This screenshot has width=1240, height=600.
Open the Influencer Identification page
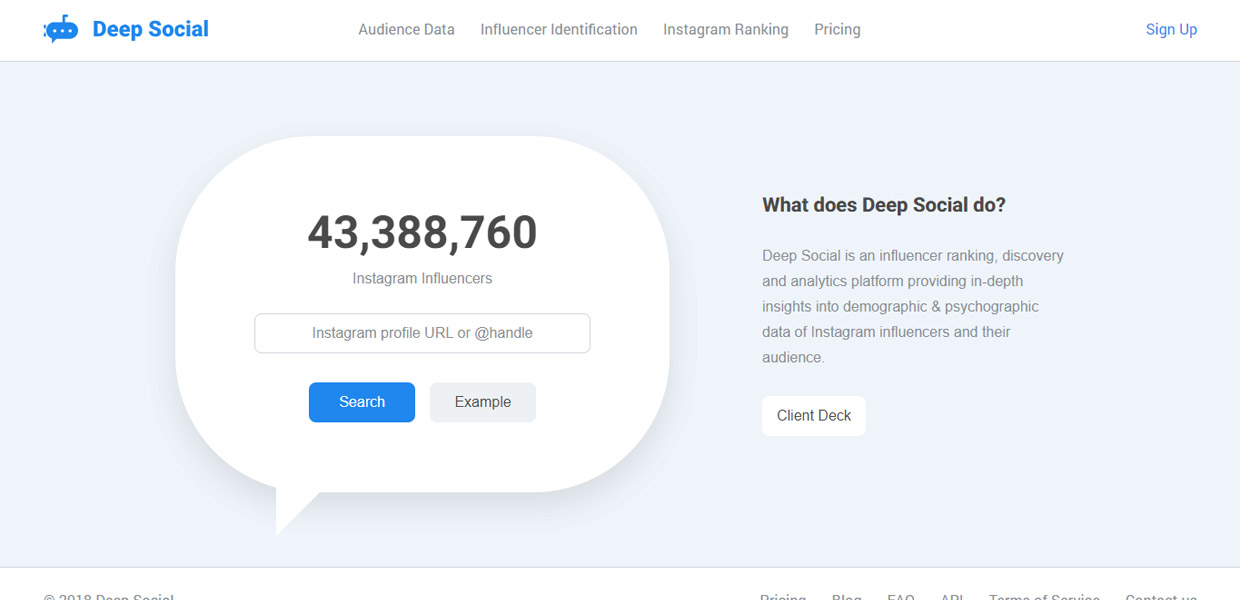pyautogui.click(x=559, y=30)
